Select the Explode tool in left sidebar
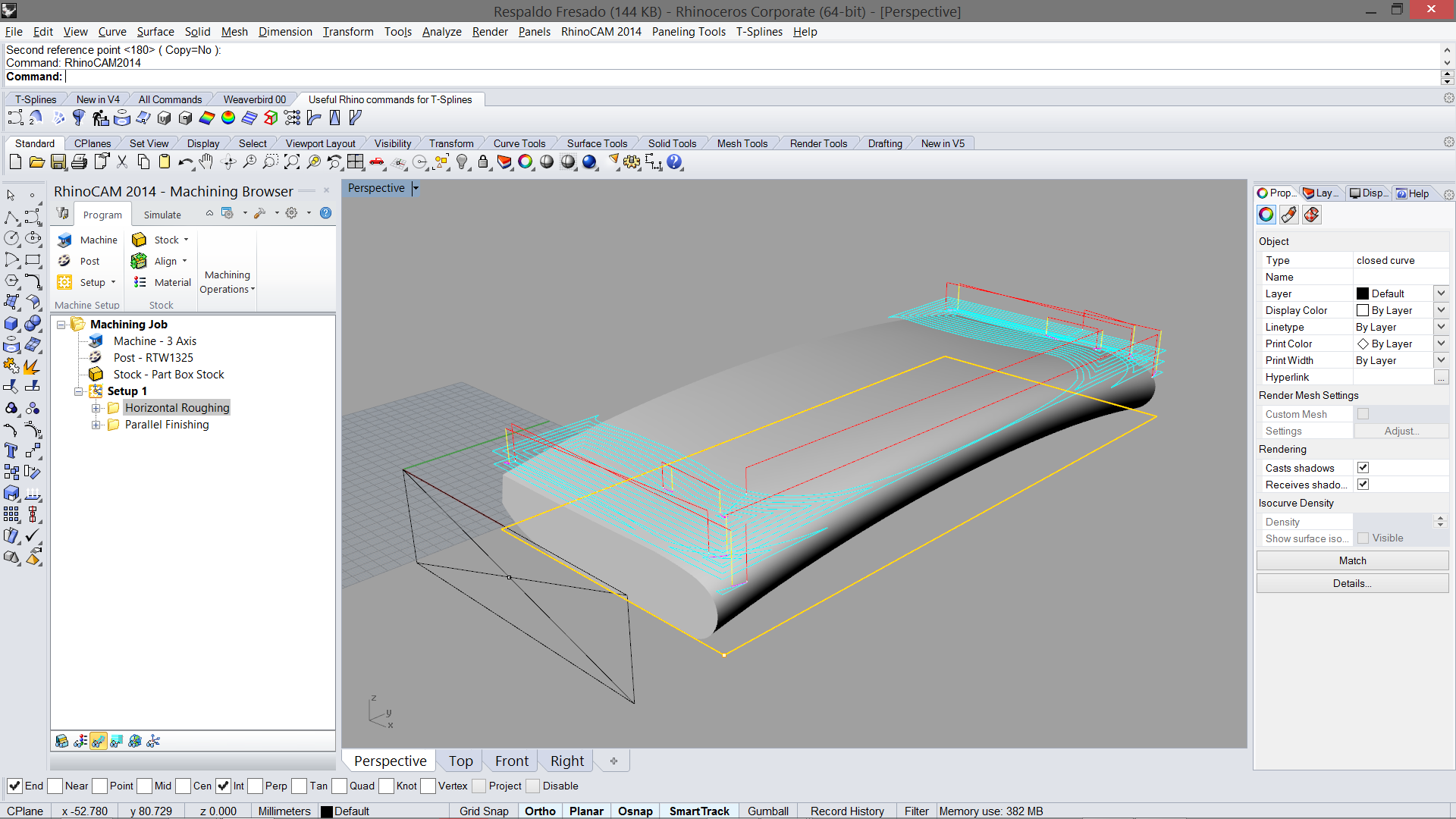Screen dimensions: 1456x819 pyautogui.click(x=33, y=366)
